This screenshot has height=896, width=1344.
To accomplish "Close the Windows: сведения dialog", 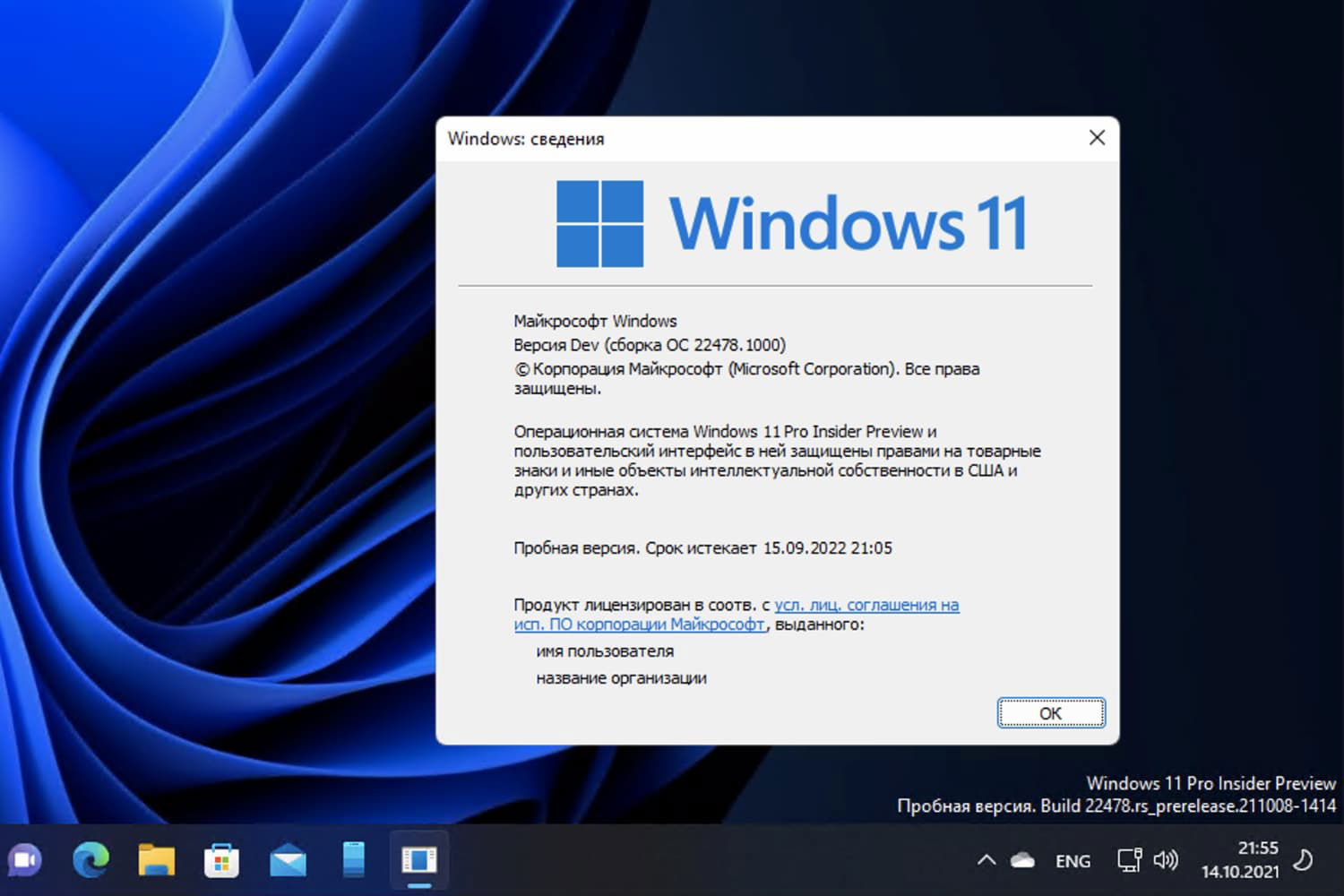I will [1097, 138].
